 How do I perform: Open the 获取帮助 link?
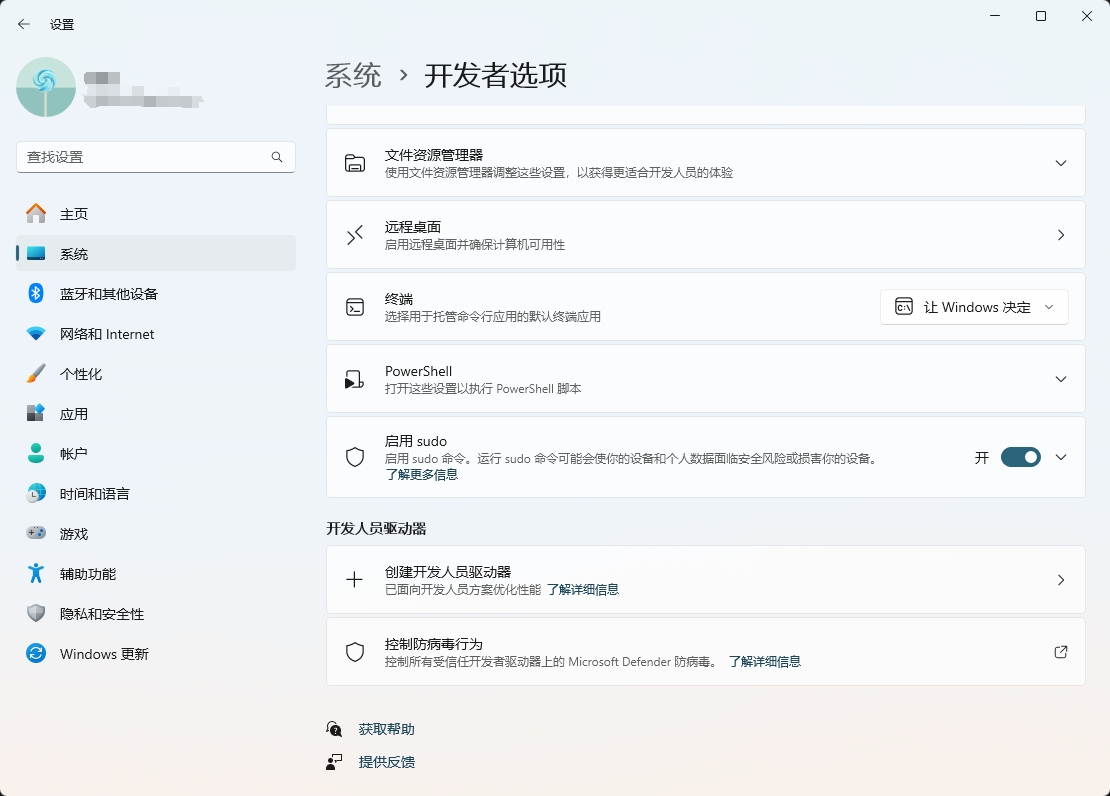tap(387, 729)
